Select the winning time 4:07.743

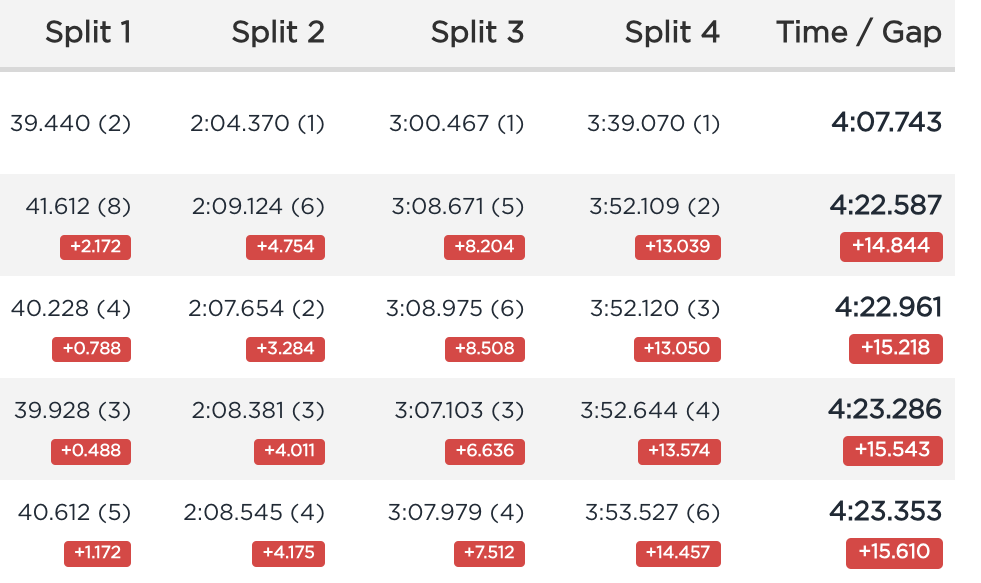click(x=887, y=122)
